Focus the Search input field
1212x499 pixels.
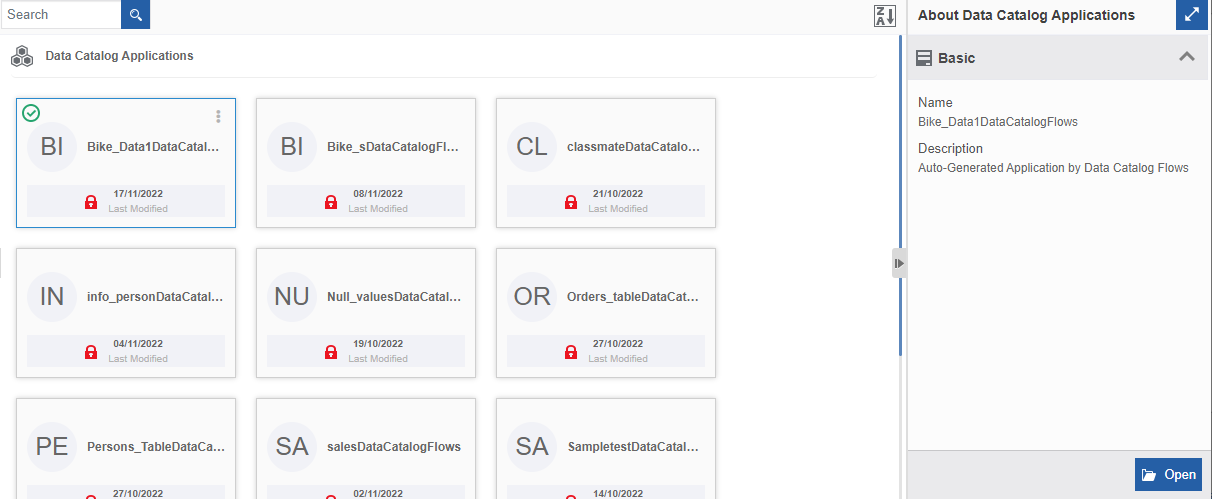61,14
